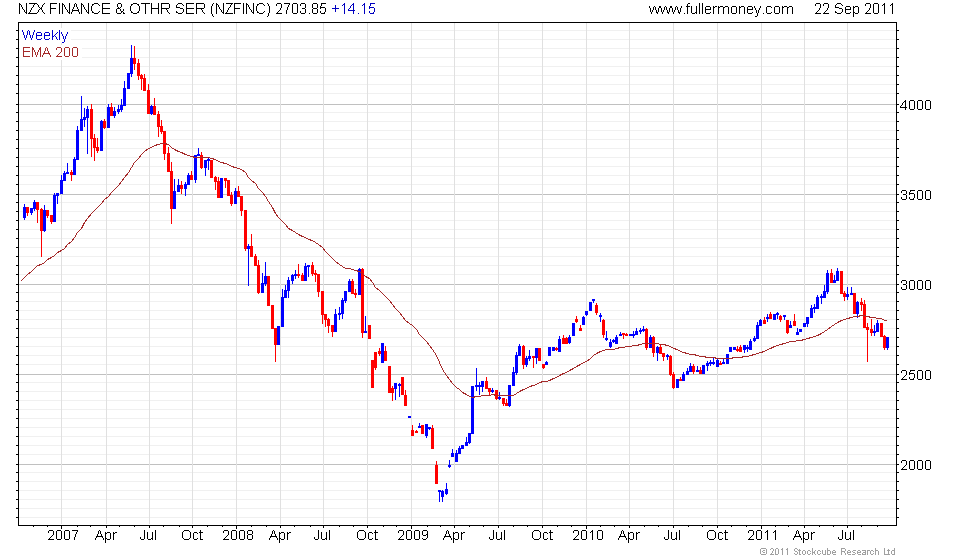
Task: Click the 2500 price axis label
Action: point(916,375)
